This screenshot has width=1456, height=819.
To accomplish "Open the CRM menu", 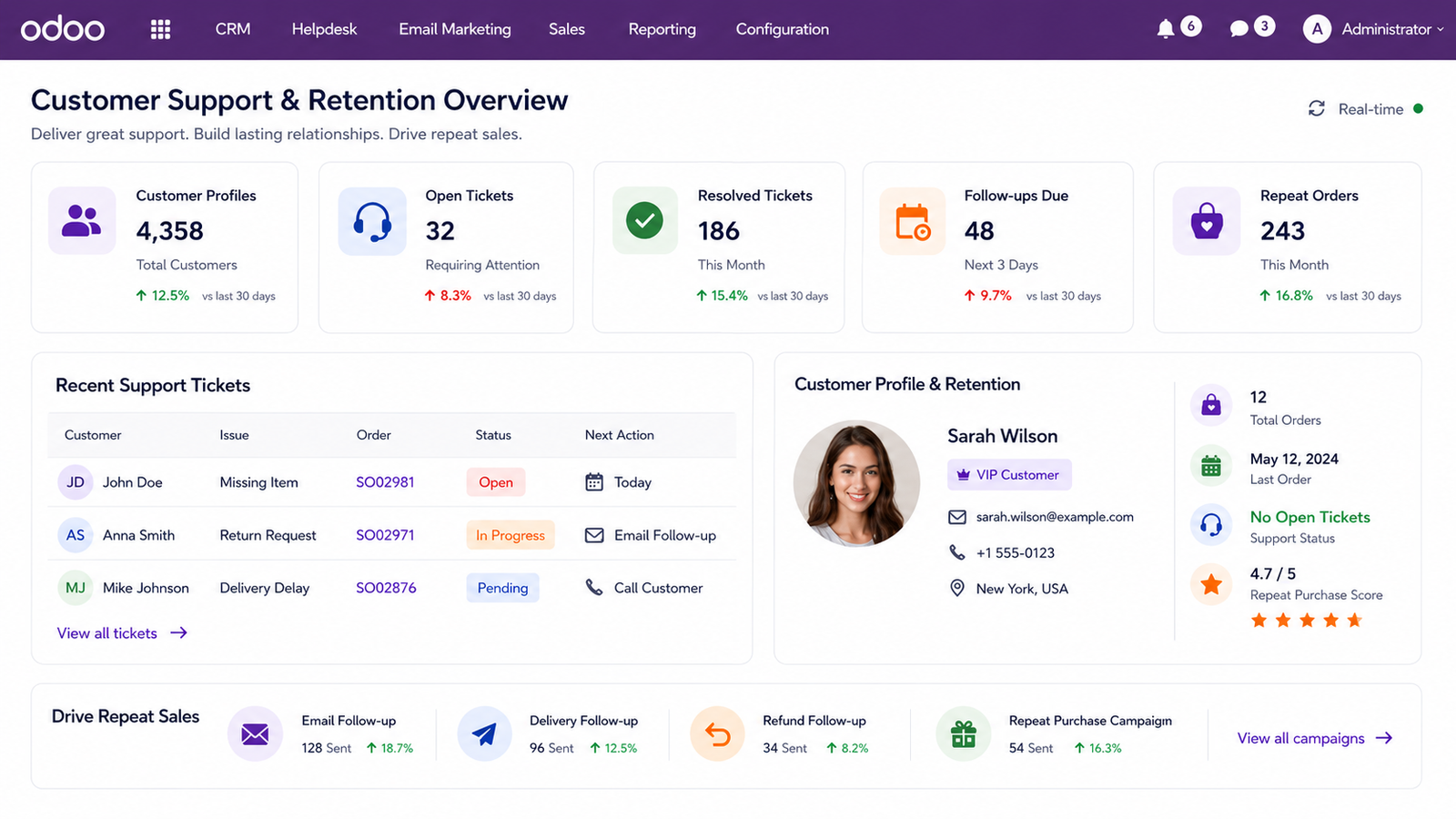I will (x=233, y=29).
